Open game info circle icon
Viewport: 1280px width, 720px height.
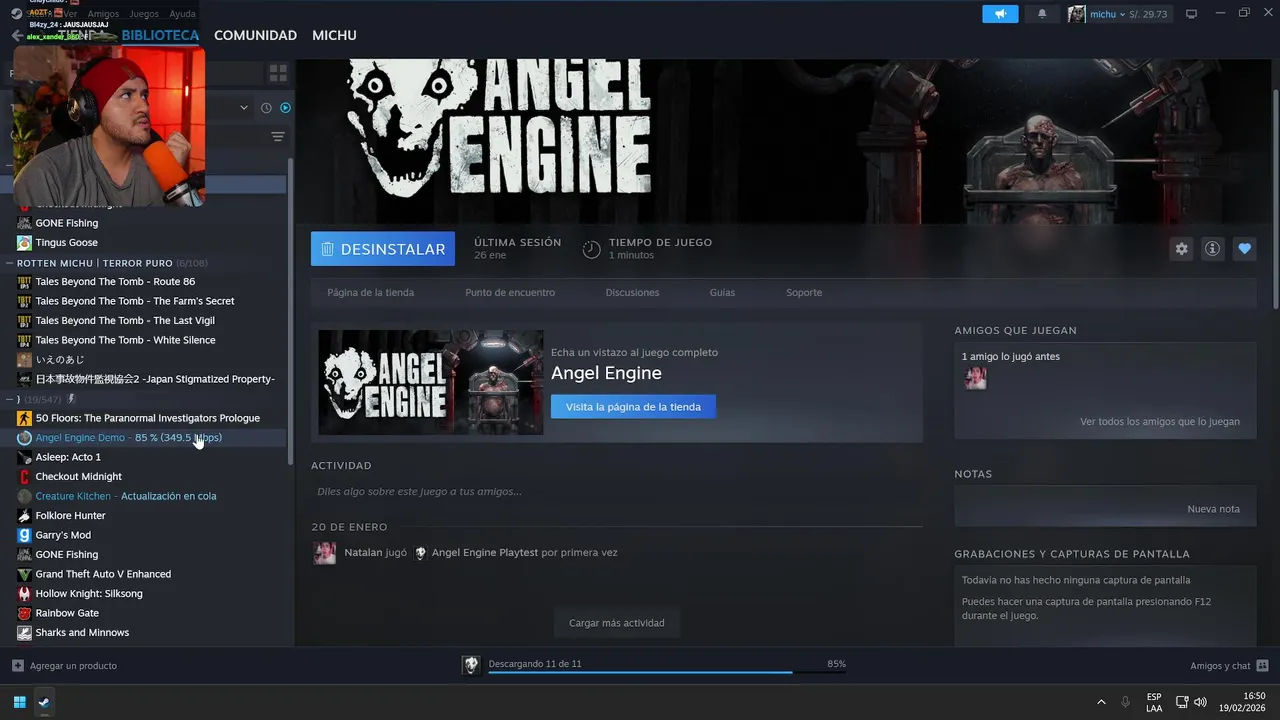pyautogui.click(x=1213, y=249)
